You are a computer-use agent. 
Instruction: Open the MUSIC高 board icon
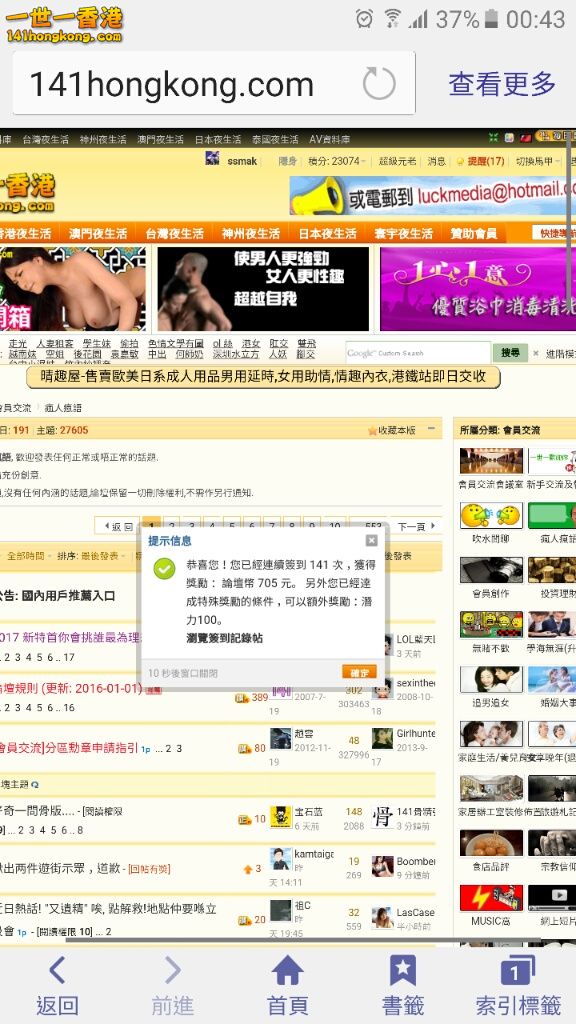coord(491,898)
